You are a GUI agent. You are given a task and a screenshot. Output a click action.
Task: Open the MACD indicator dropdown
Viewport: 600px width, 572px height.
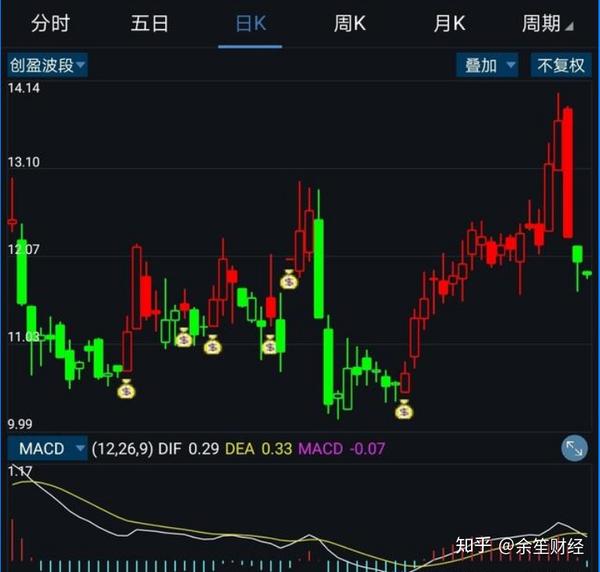47,448
